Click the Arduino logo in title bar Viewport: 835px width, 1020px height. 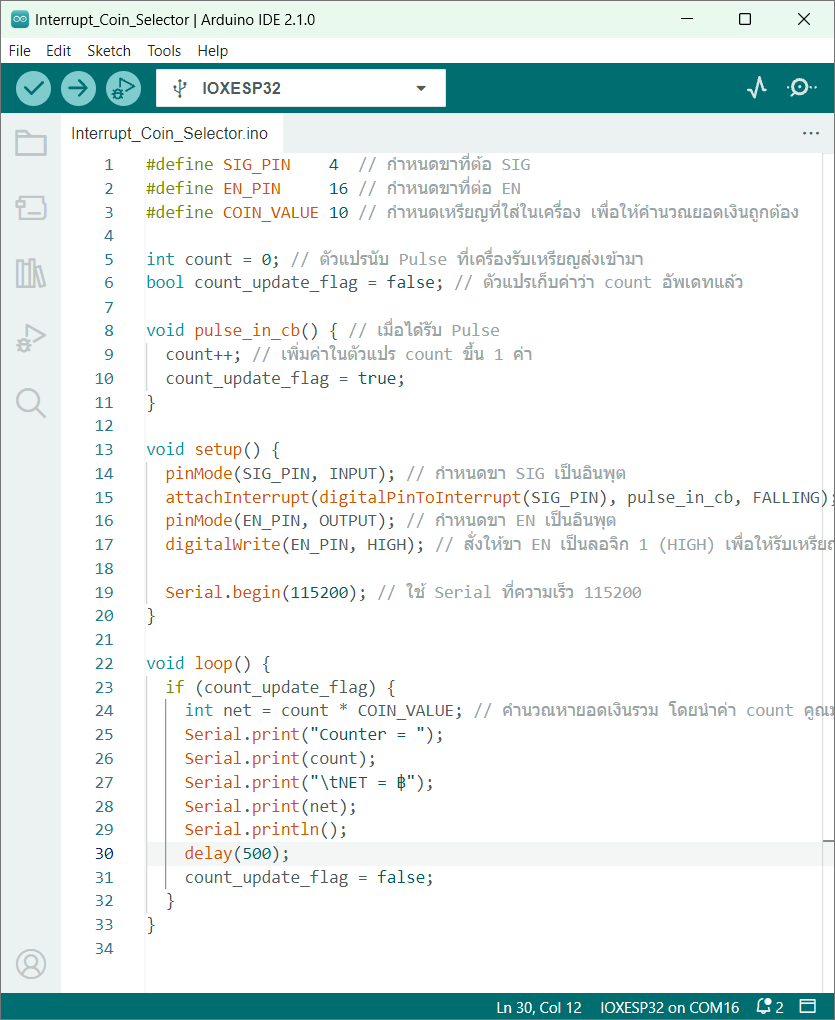tap(20, 20)
